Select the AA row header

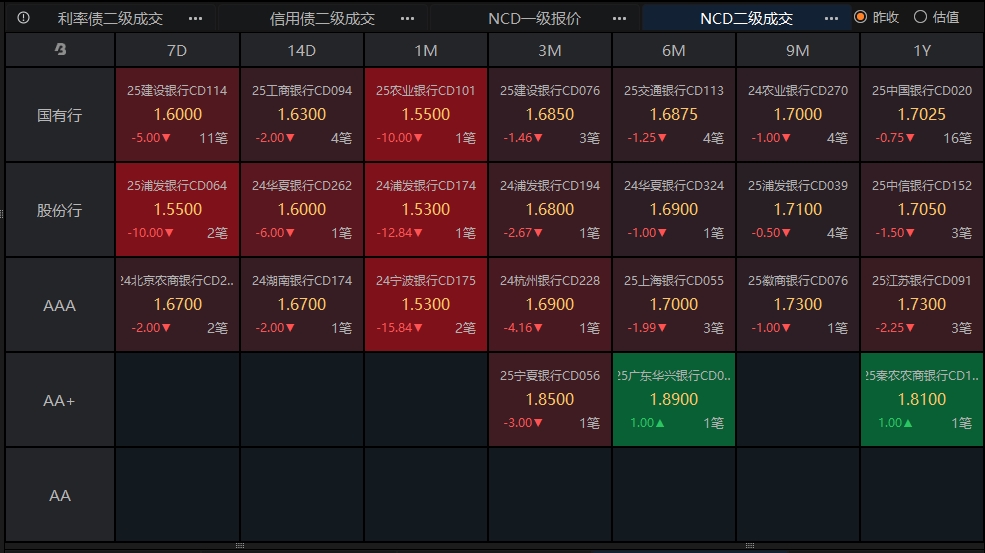60,495
